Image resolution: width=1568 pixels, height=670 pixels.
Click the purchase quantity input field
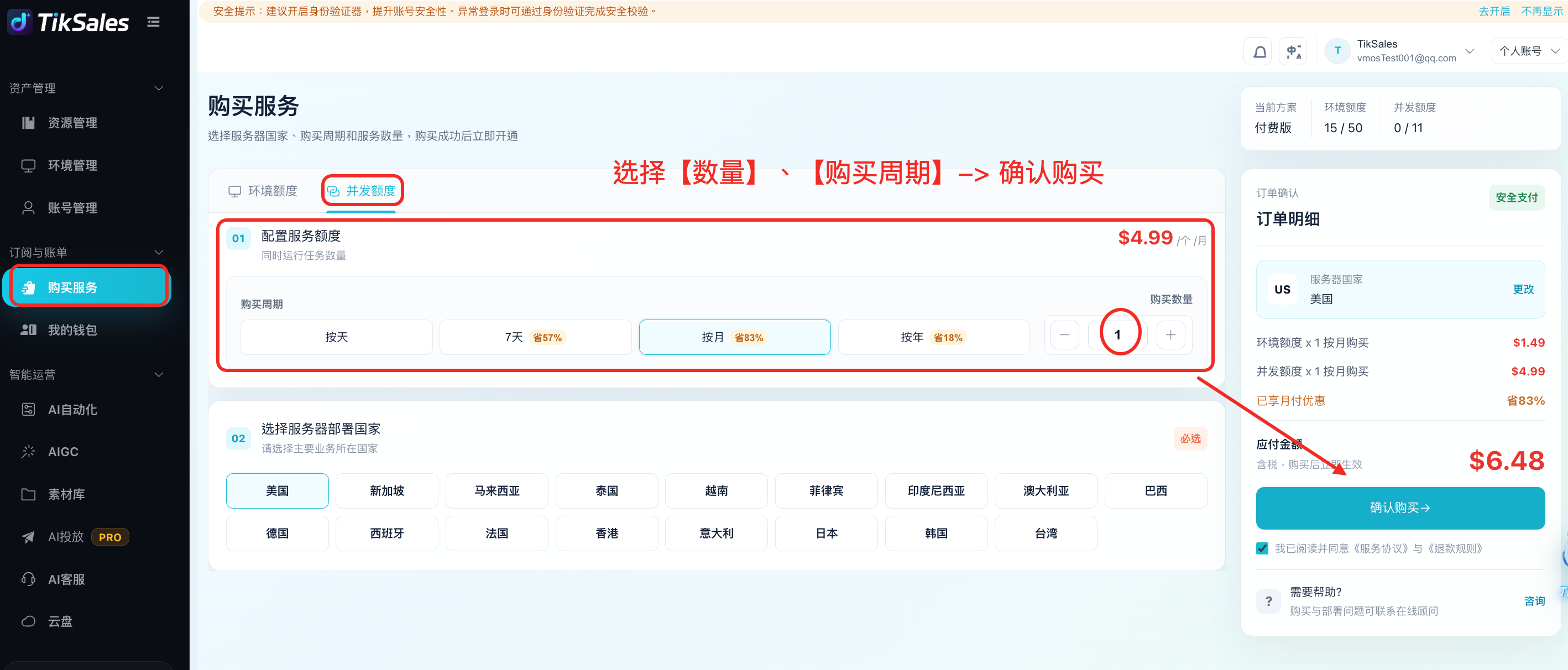click(x=1117, y=334)
